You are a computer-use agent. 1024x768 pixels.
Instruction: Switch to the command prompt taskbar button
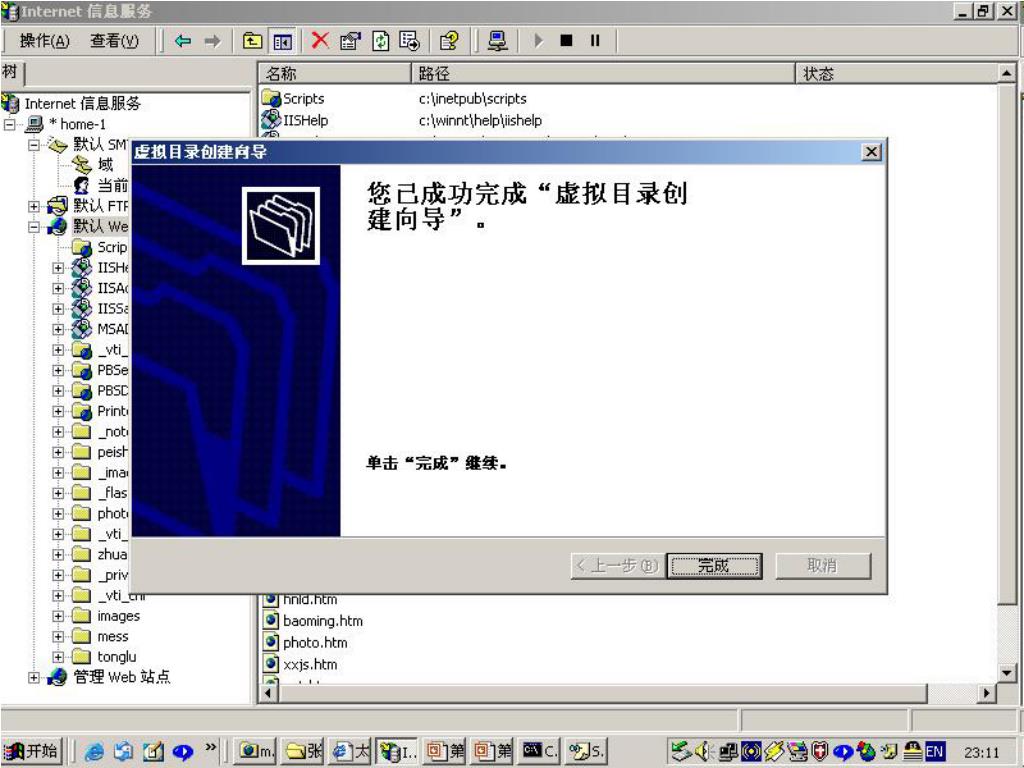pos(540,752)
